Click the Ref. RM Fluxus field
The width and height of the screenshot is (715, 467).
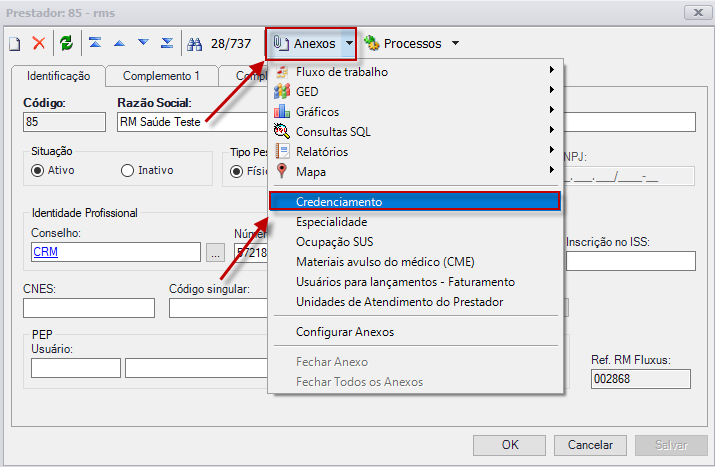tap(641, 379)
